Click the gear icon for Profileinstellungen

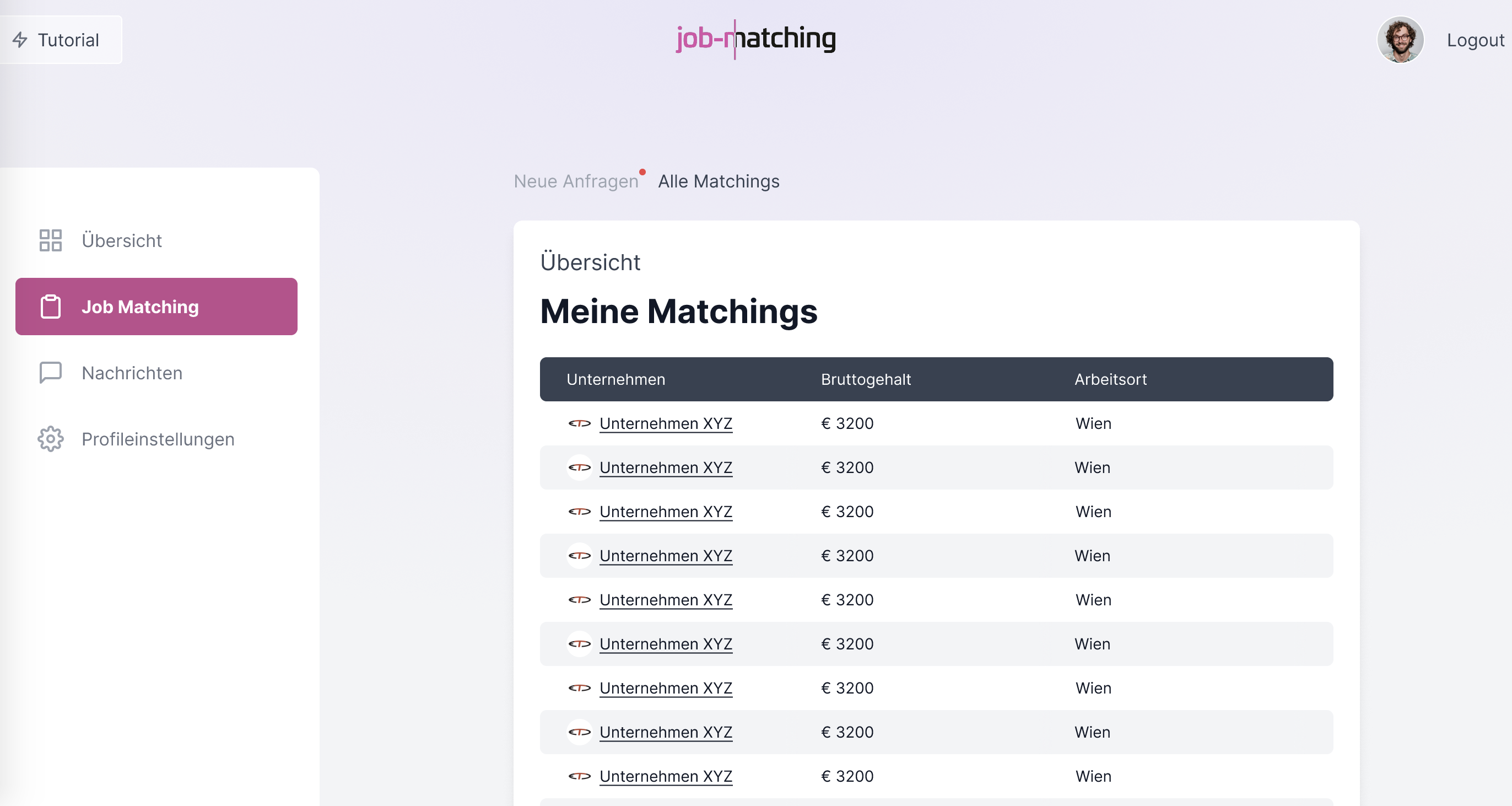[x=51, y=439]
